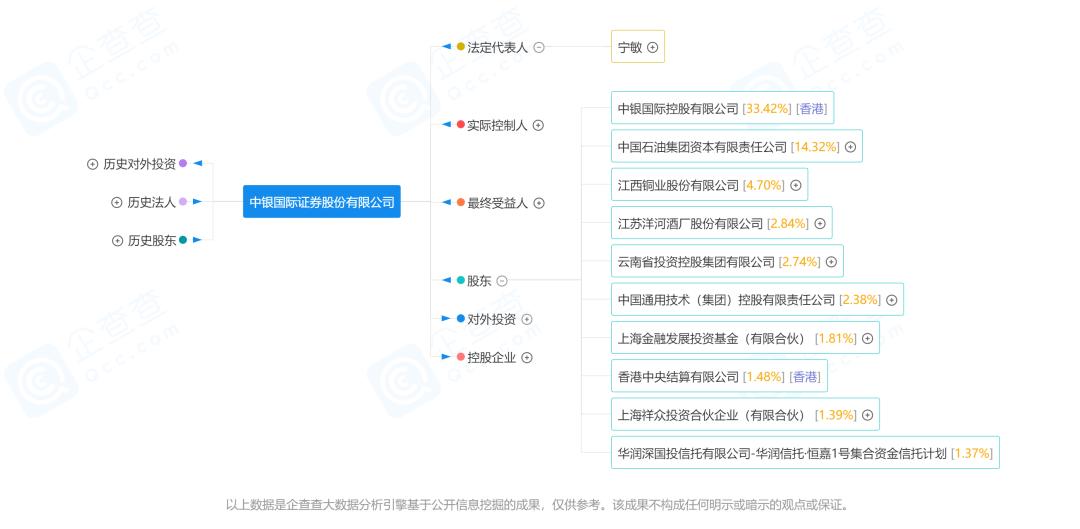Click dark teal dot beside 历史股东

[x=183, y=240]
